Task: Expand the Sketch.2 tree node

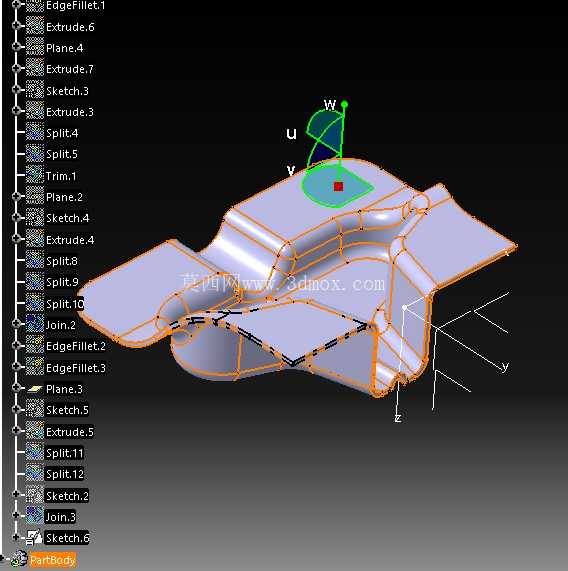Action: 16,494
